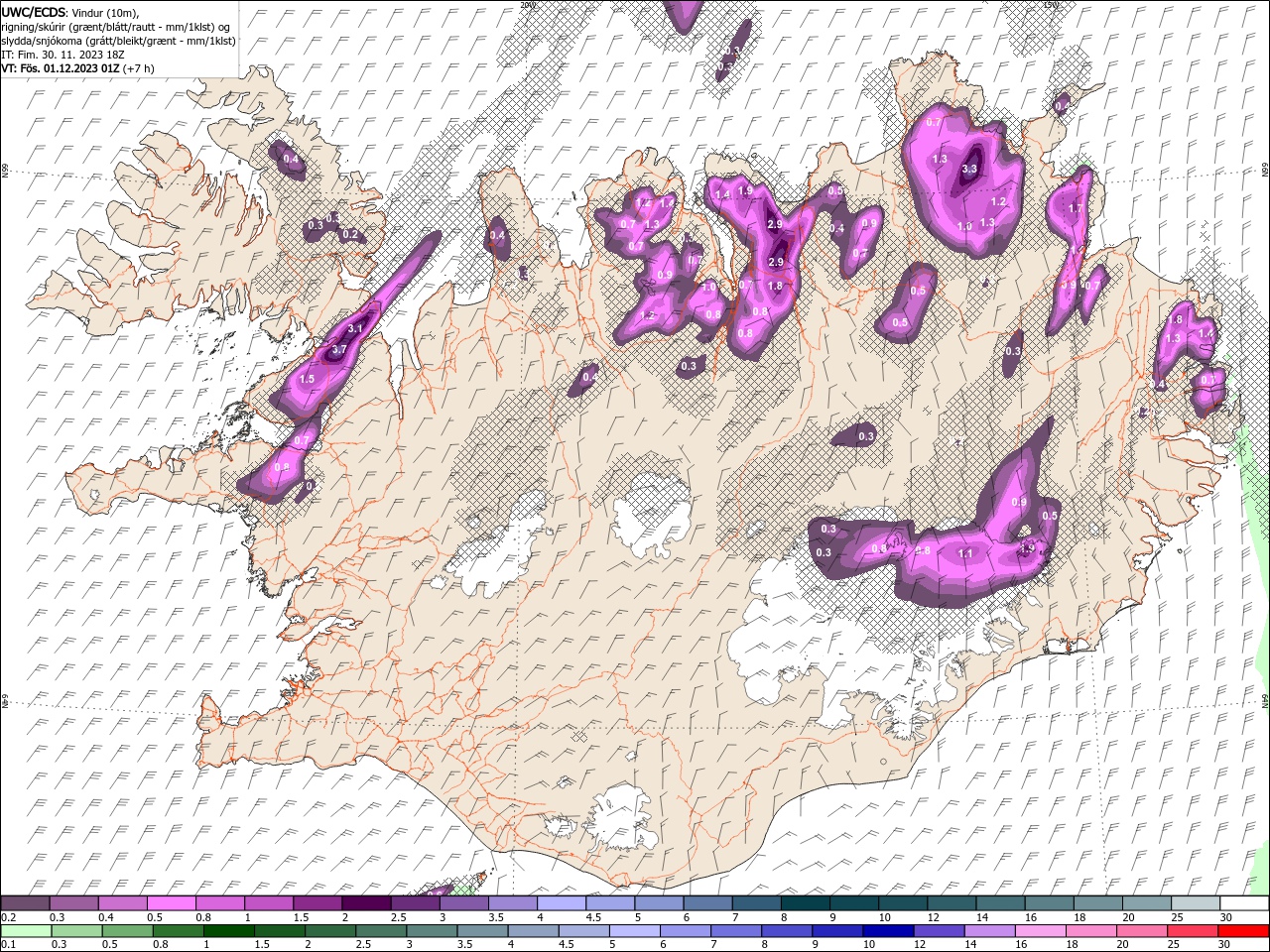Screen dimensions: 1270x952
Task: Click the pale pink bottom-row swatch starting at 16
Action: pyautogui.click(x=1042, y=931)
